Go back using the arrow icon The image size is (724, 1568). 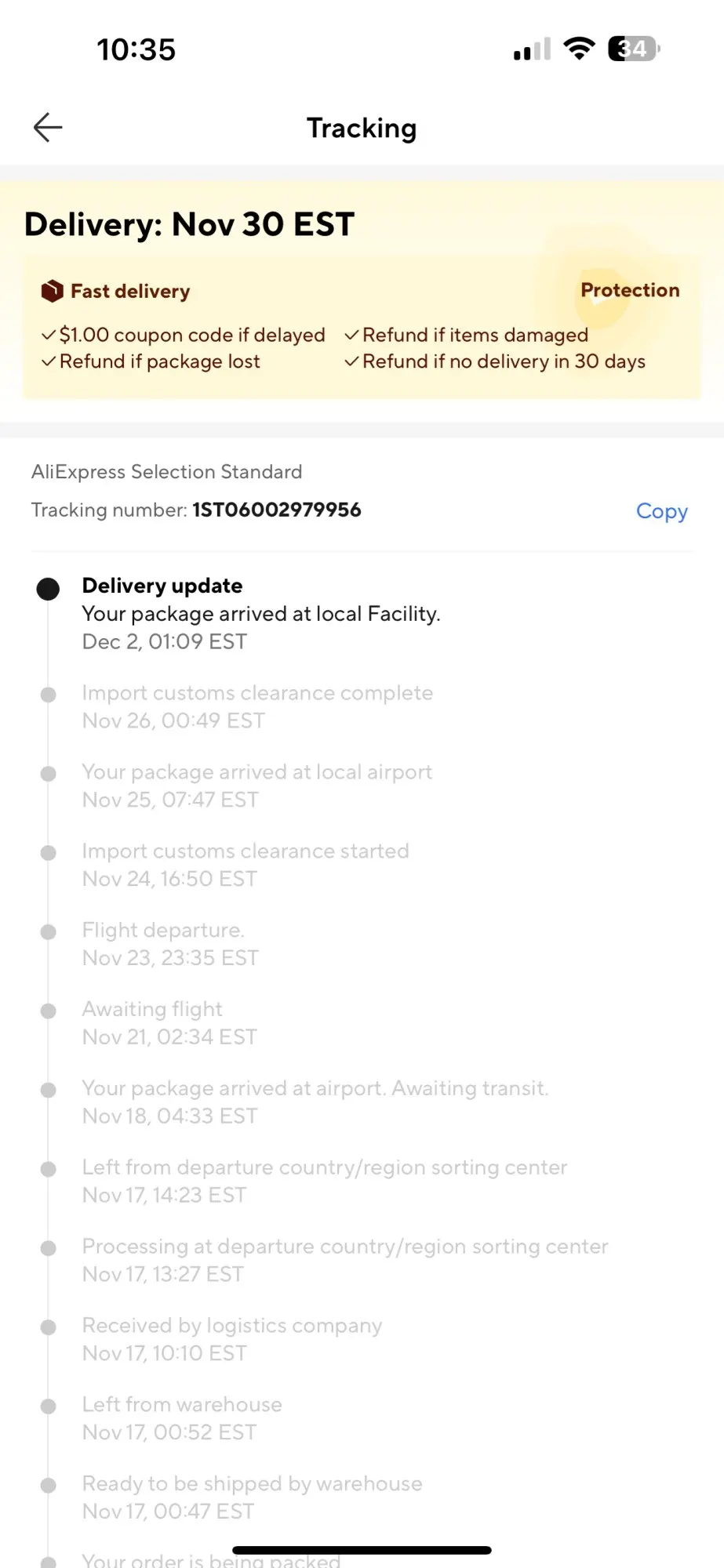(48, 127)
